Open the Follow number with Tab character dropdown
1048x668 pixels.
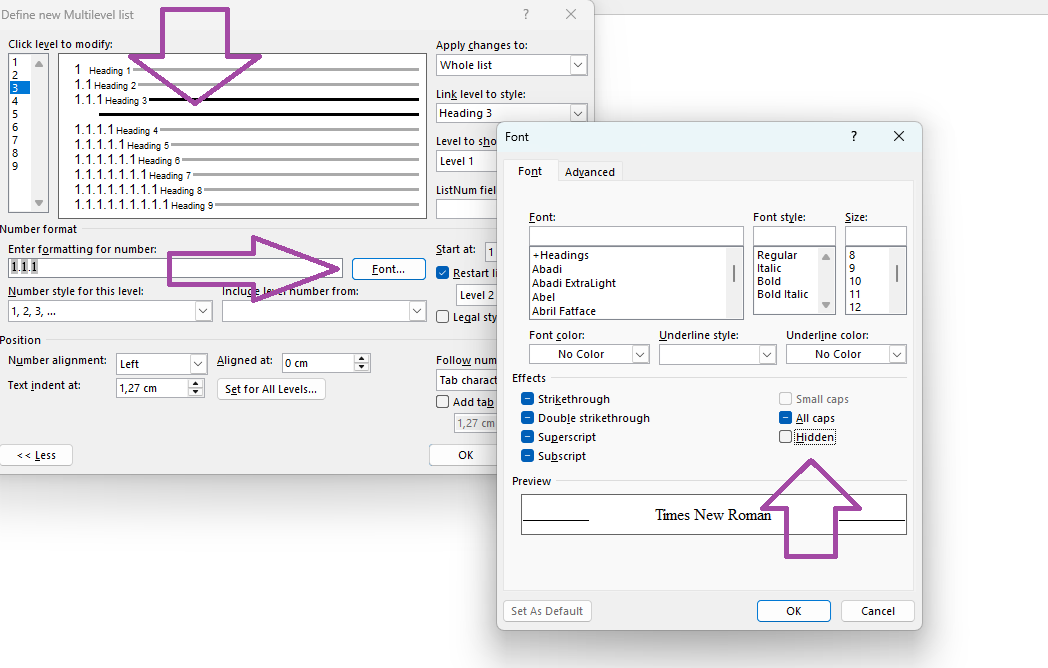pyautogui.click(x=467, y=380)
